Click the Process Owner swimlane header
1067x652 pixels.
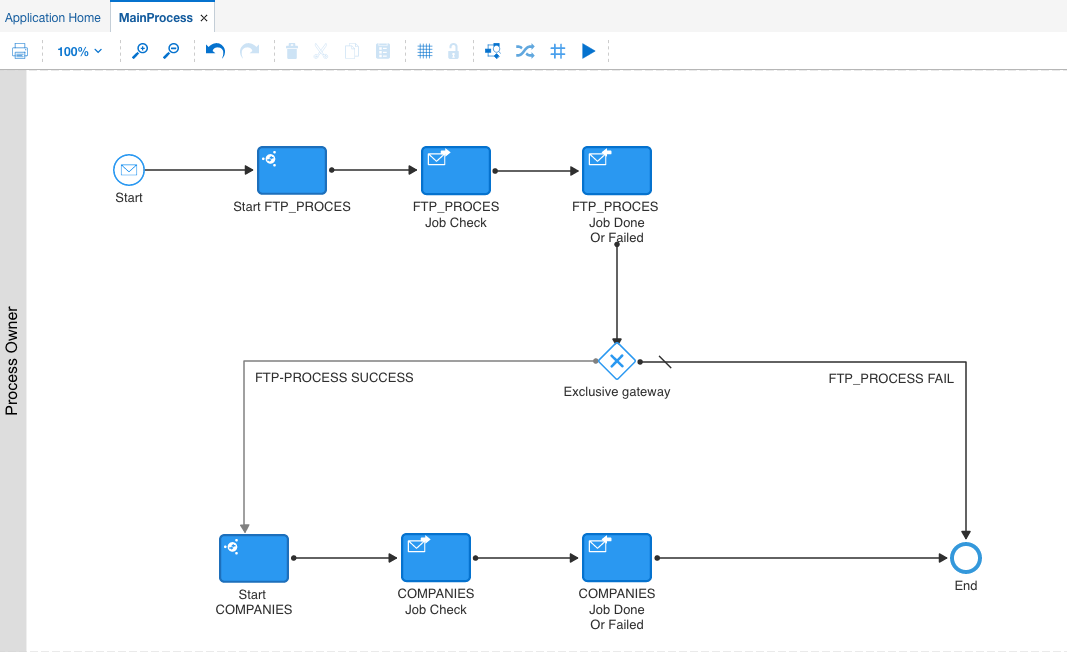point(13,361)
